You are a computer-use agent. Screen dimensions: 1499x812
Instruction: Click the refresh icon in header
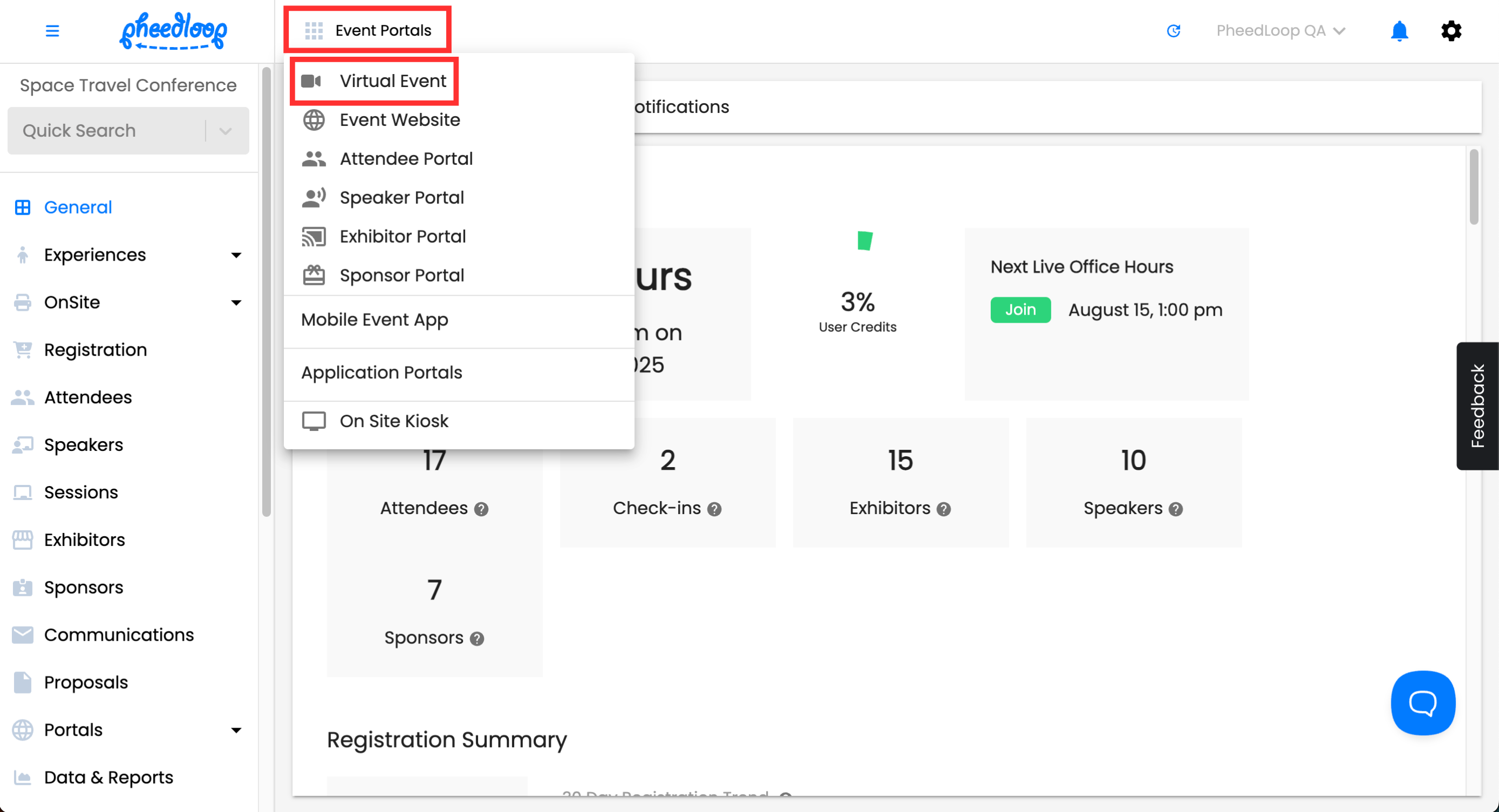coord(1173,30)
